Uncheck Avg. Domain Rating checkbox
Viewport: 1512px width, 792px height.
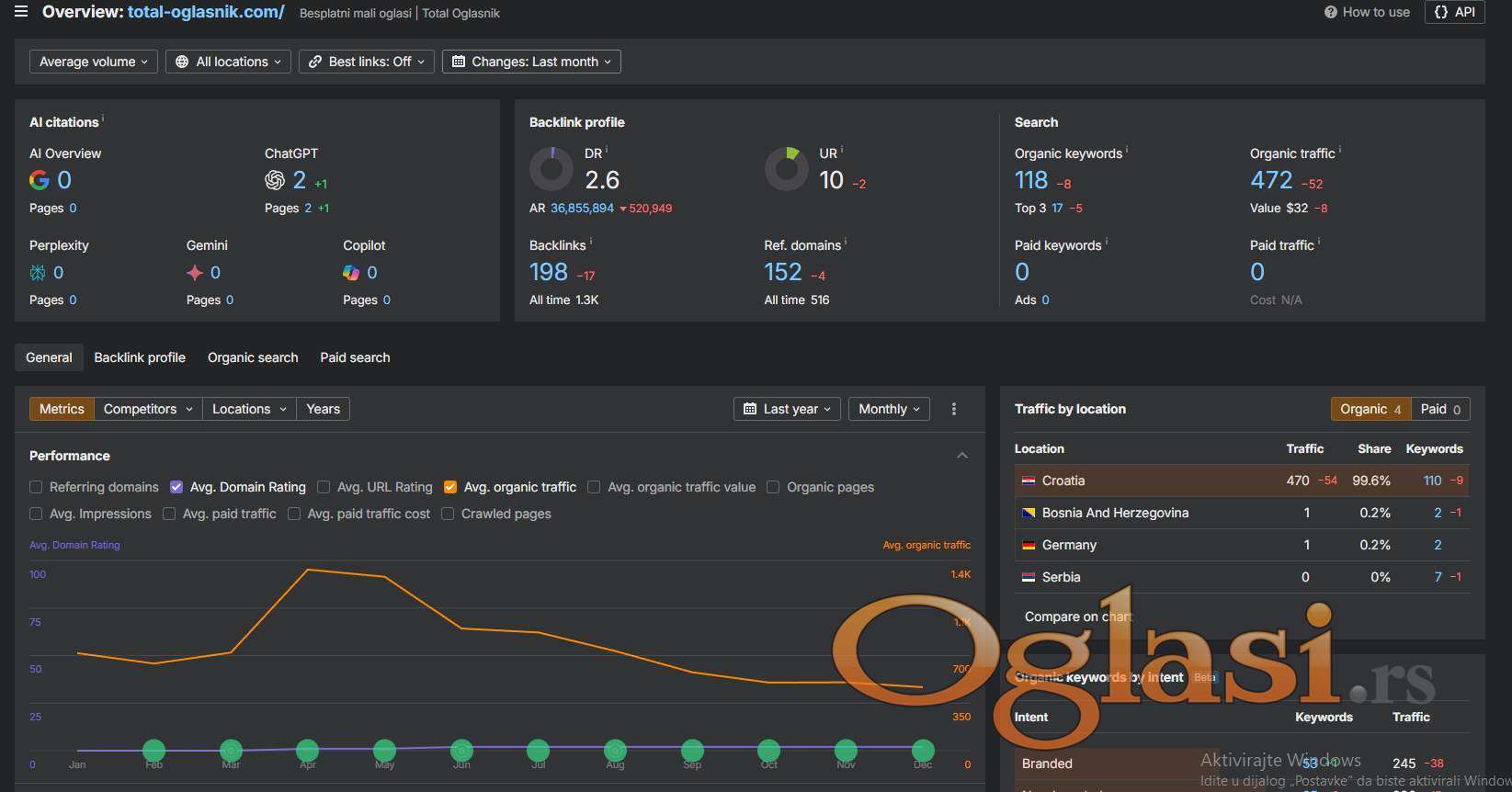[x=176, y=487]
